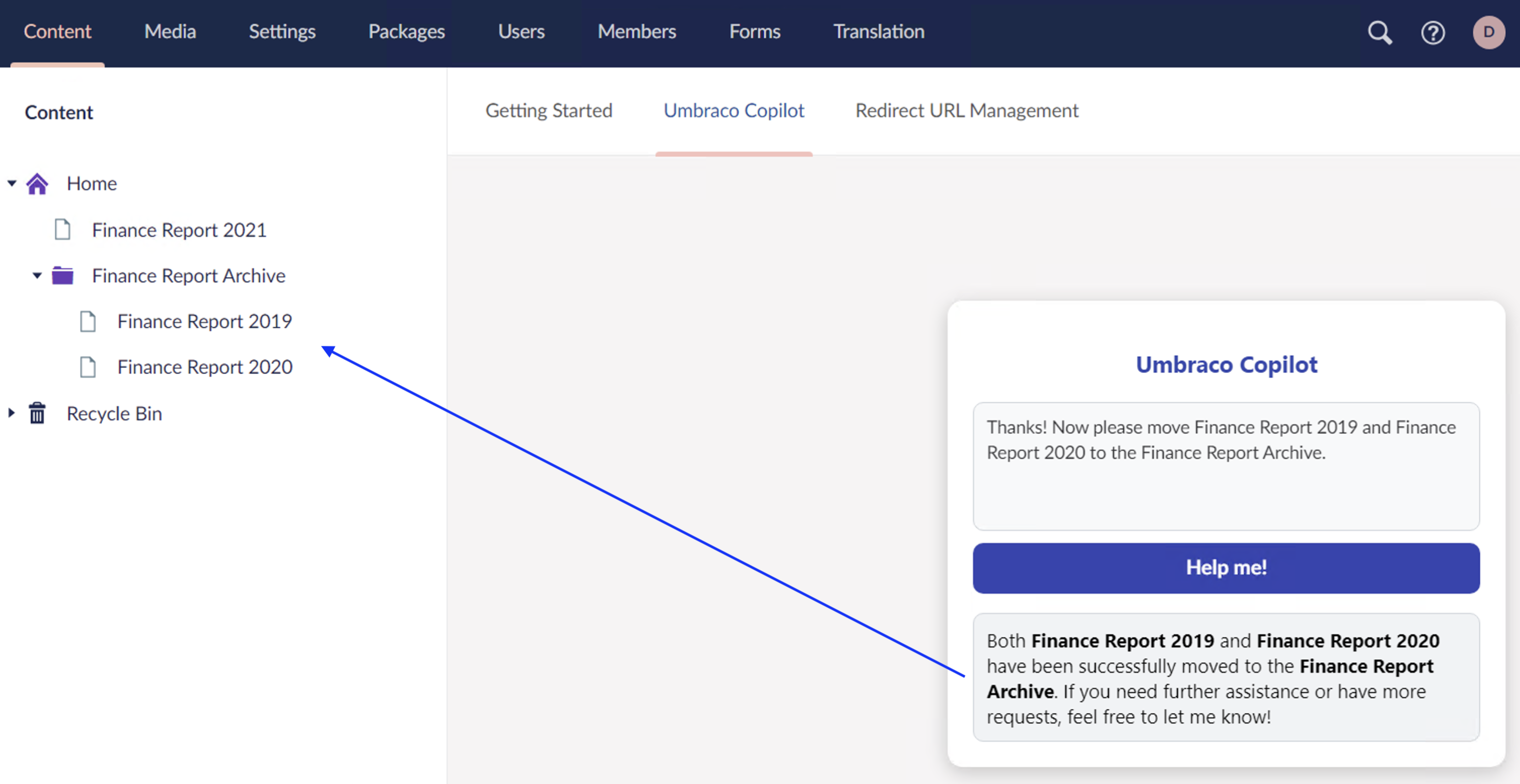Viewport: 1520px width, 784px height.
Task: Select the Finance Report Archive label
Action: click(188, 276)
